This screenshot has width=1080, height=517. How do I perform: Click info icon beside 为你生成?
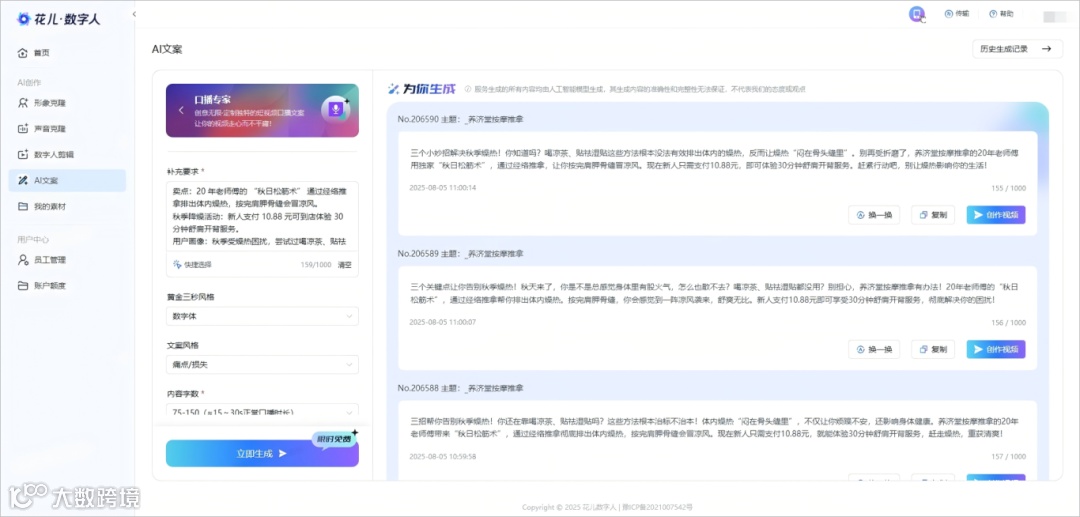click(468, 89)
